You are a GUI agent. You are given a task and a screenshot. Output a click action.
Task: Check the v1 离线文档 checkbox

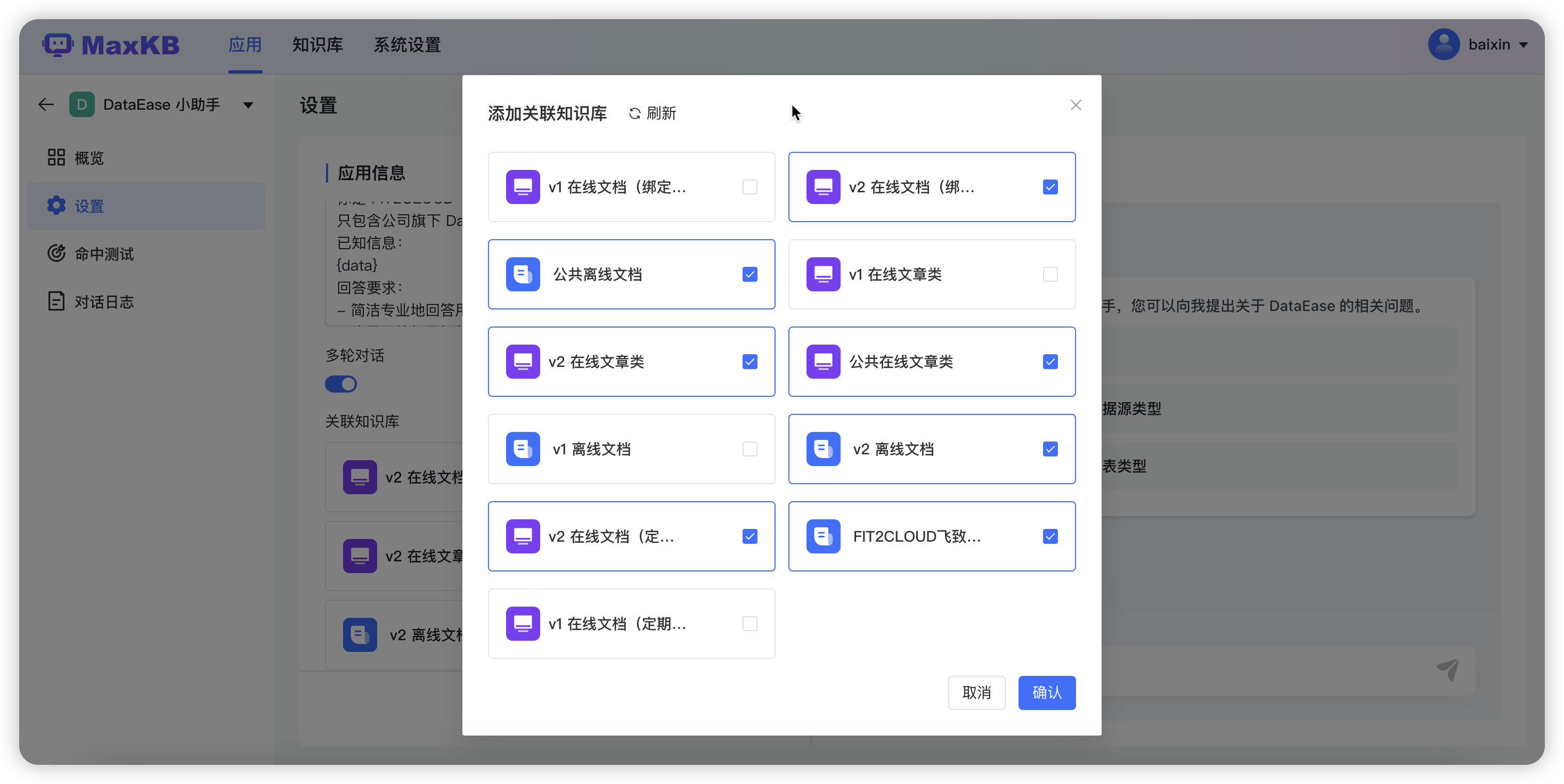(x=750, y=449)
